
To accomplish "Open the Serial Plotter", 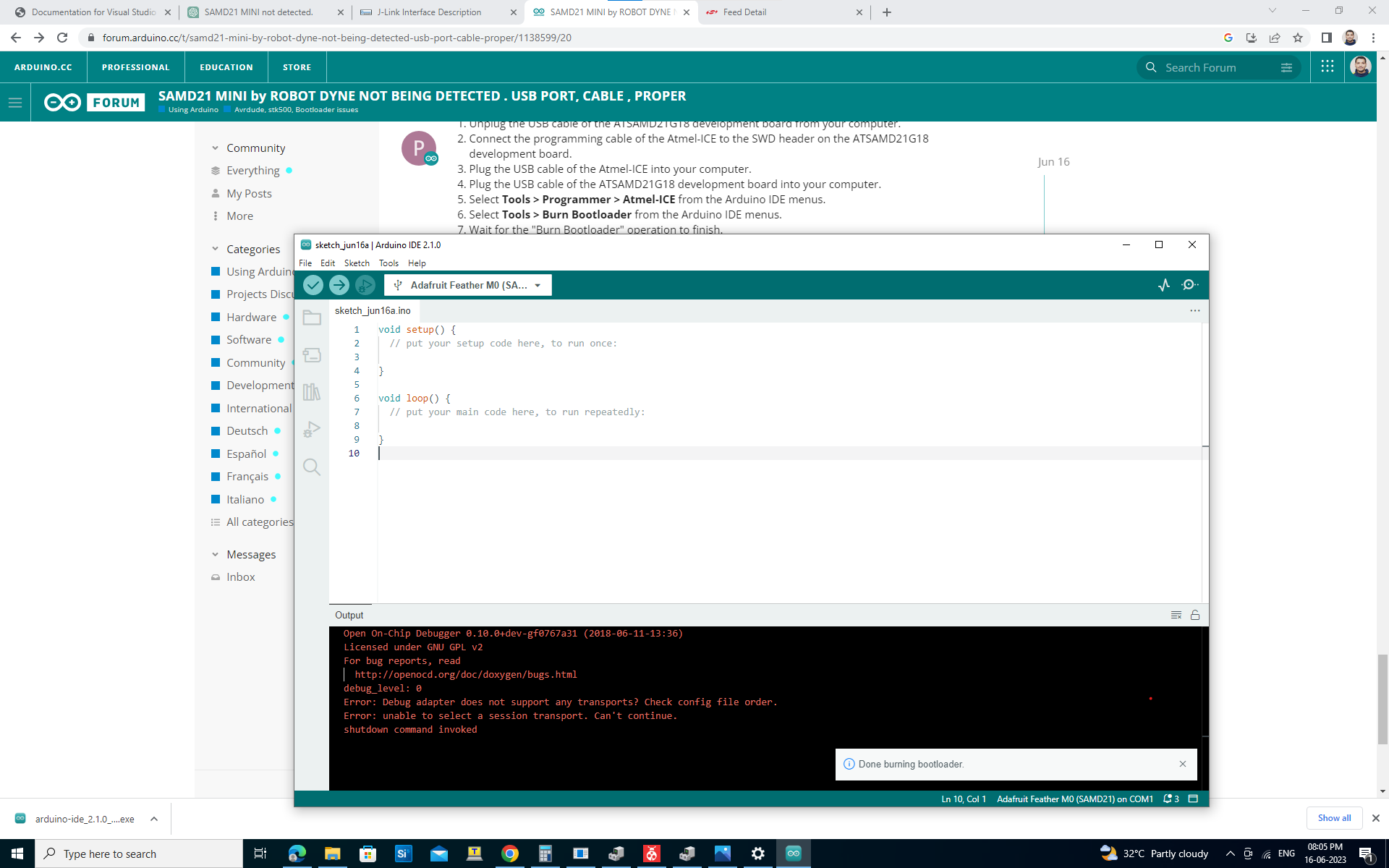I will point(1163,285).
